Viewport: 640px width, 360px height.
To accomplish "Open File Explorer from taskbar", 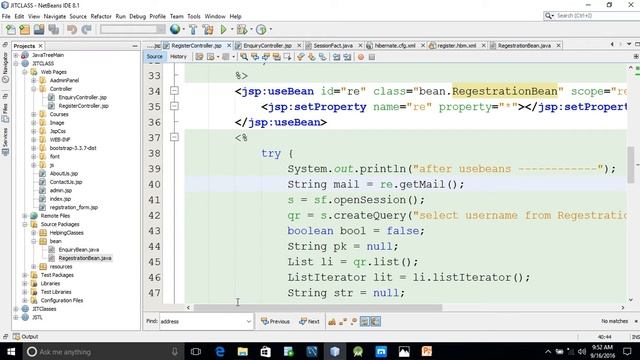I will pyautogui.click(x=243, y=351).
